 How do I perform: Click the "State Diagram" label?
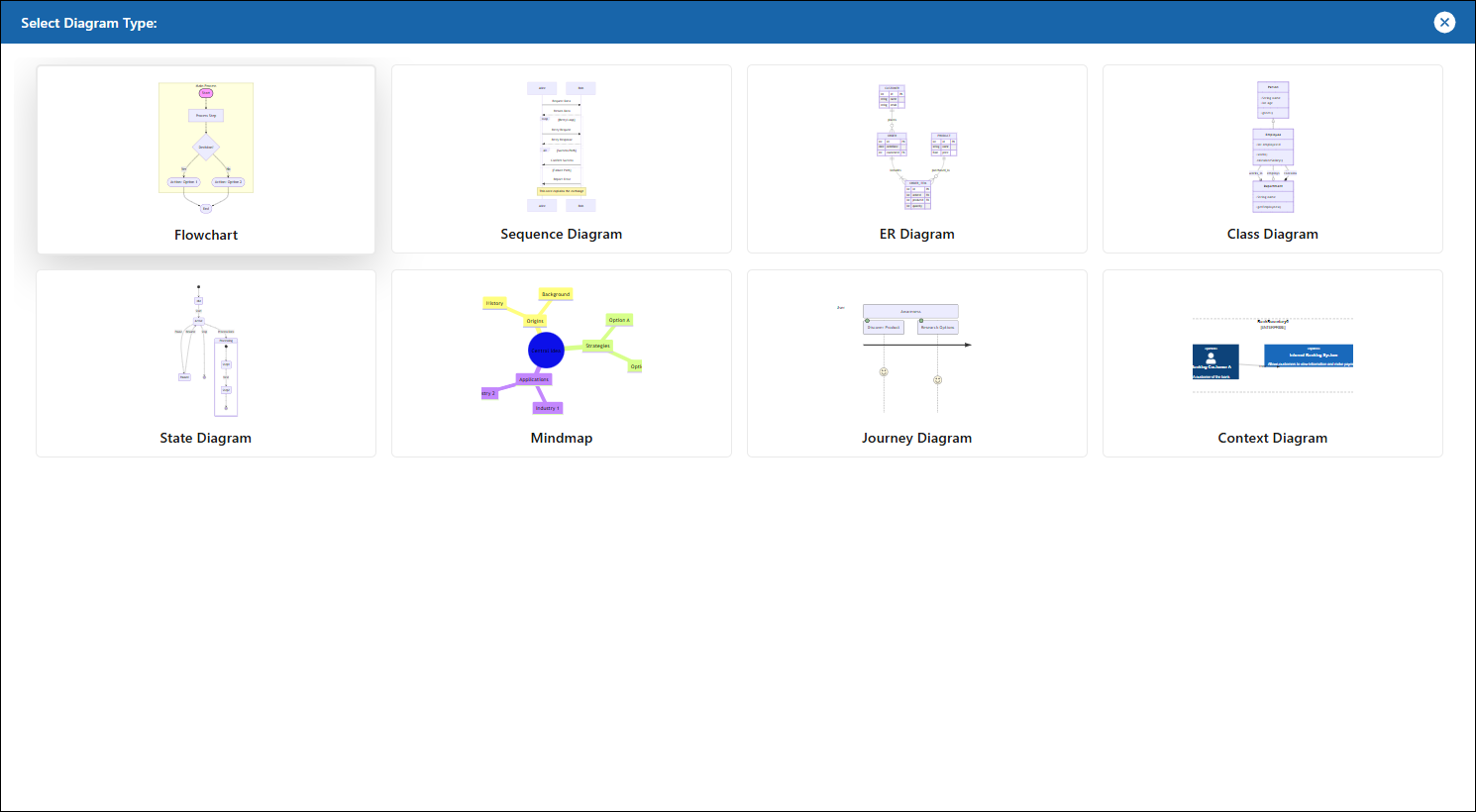(x=205, y=438)
